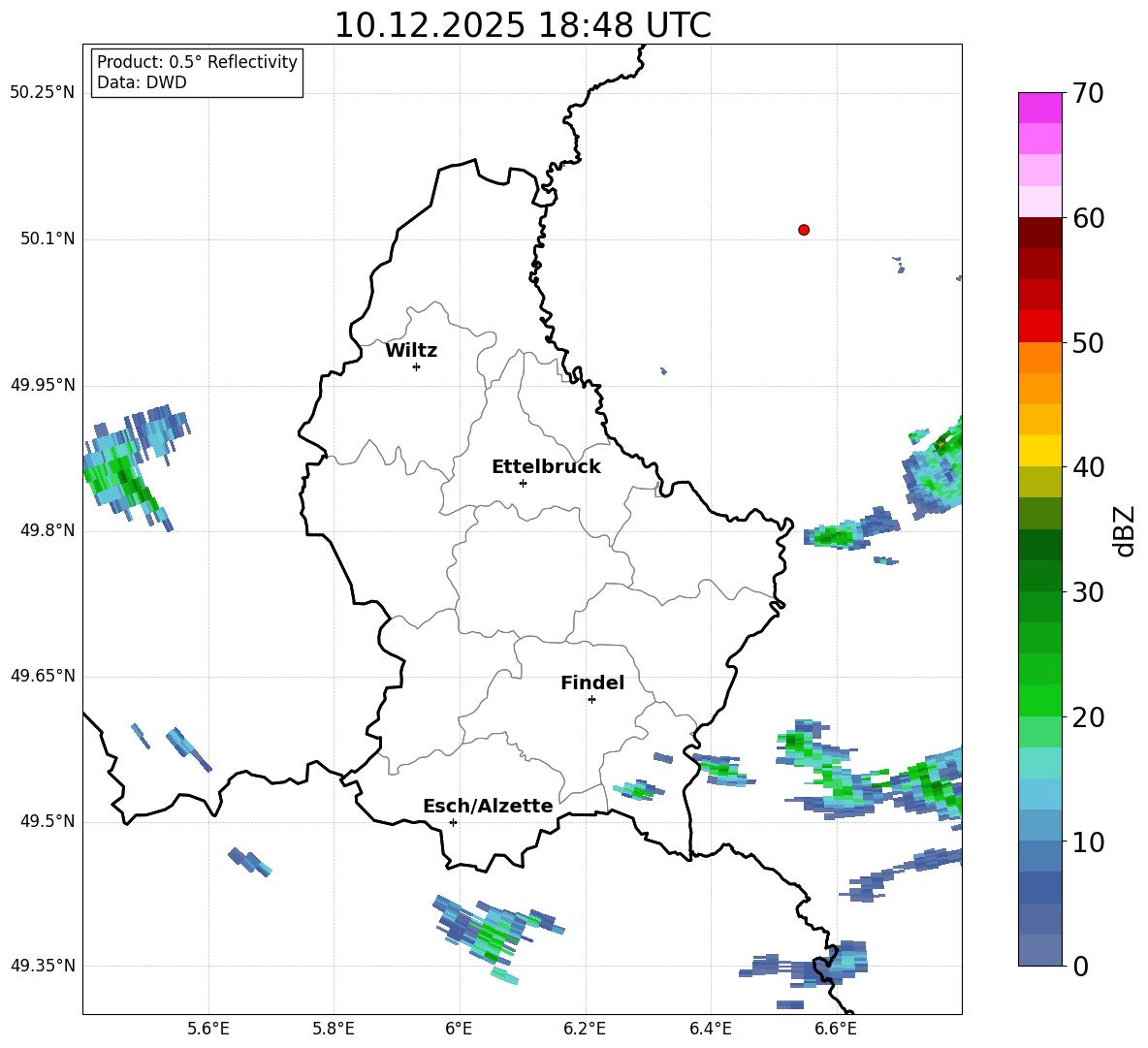Click the Wiltz station cross marker

417,366
